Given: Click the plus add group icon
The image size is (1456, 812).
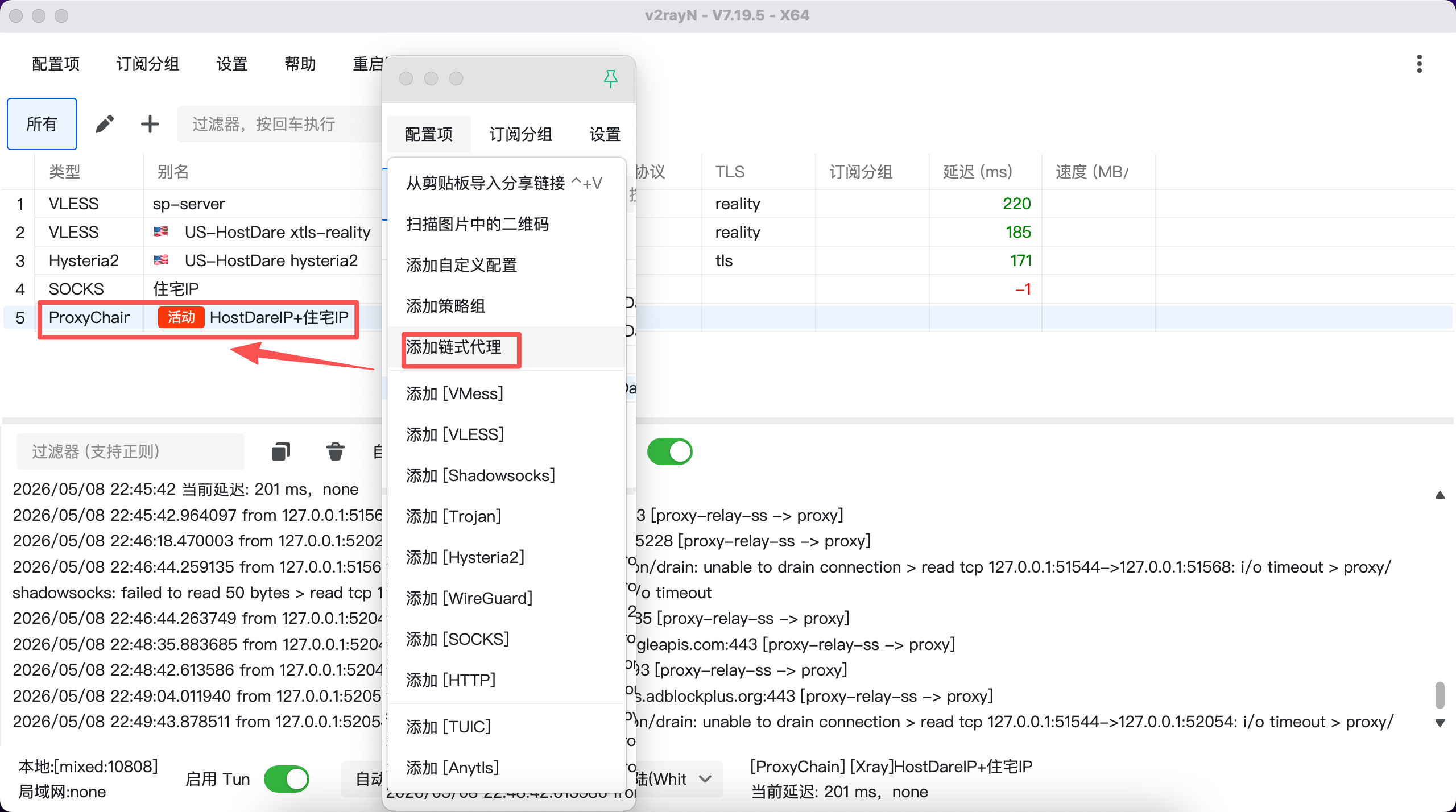Looking at the screenshot, I should click(x=150, y=124).
